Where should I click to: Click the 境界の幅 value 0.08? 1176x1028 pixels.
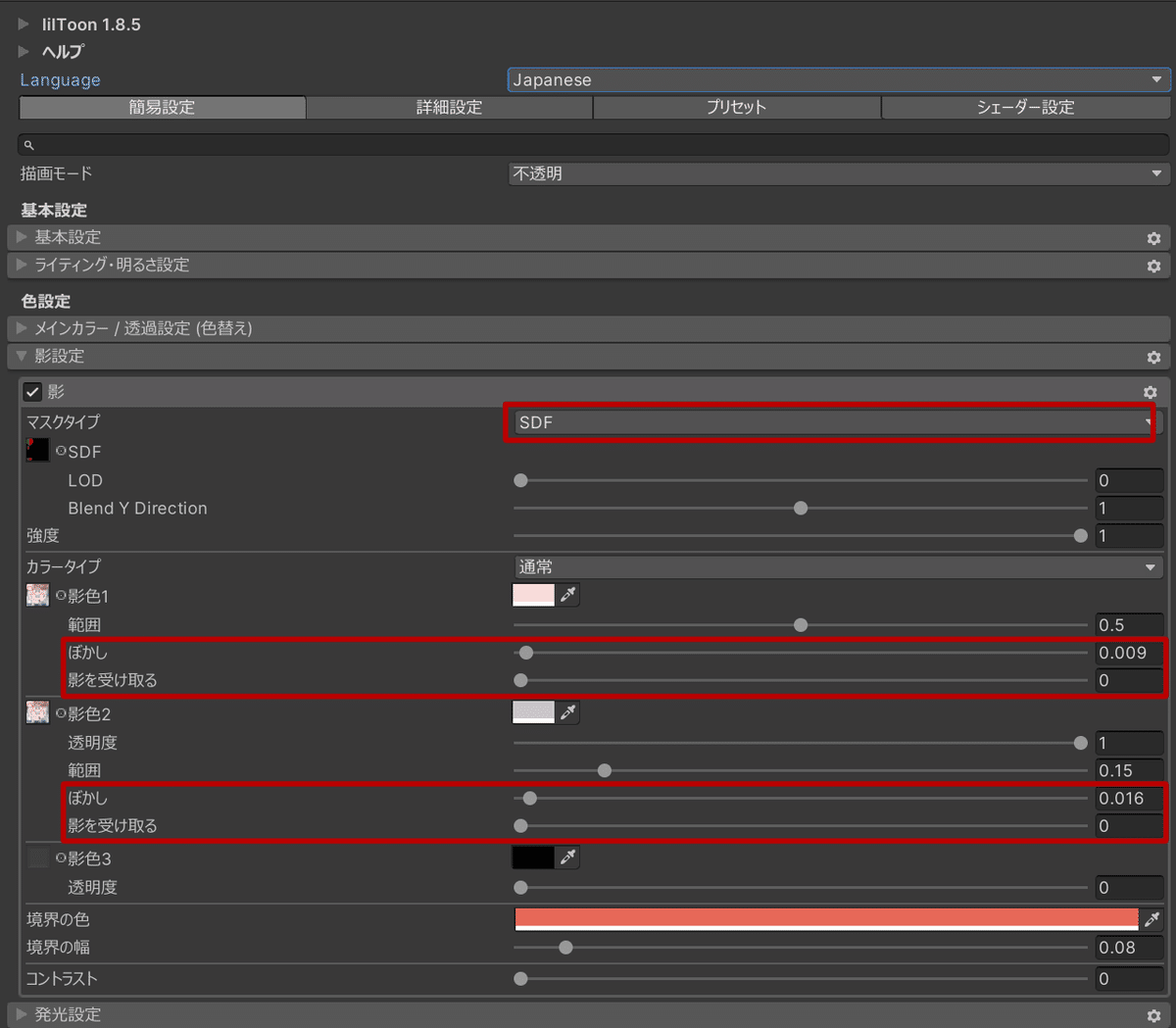pyautogui.click(x=1129, y=948)
